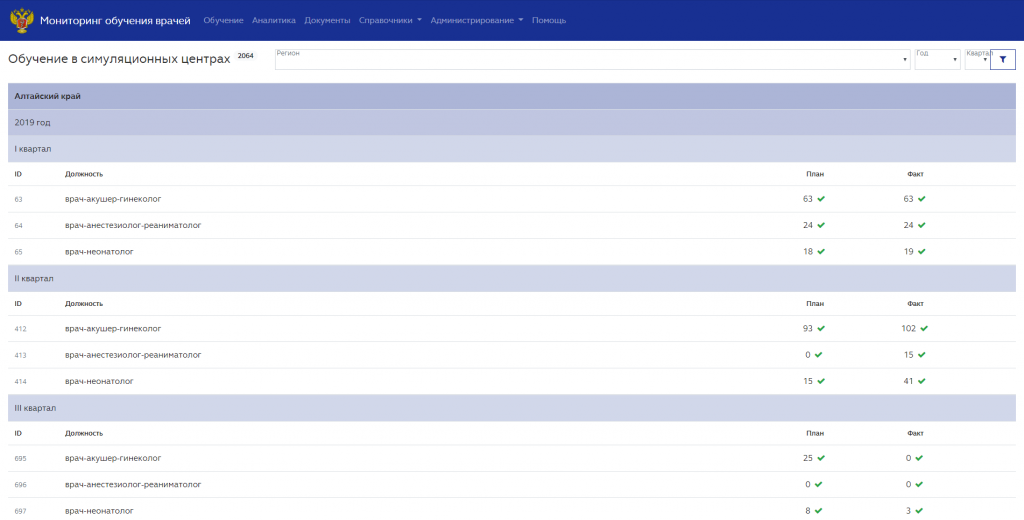
Task: Click checkmark beside Plan 93 in II квартал
Action: (821, 329)
